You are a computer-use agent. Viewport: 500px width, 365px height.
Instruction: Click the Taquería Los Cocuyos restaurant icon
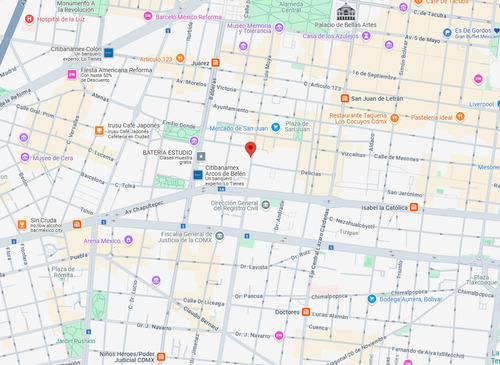point(394,118)
